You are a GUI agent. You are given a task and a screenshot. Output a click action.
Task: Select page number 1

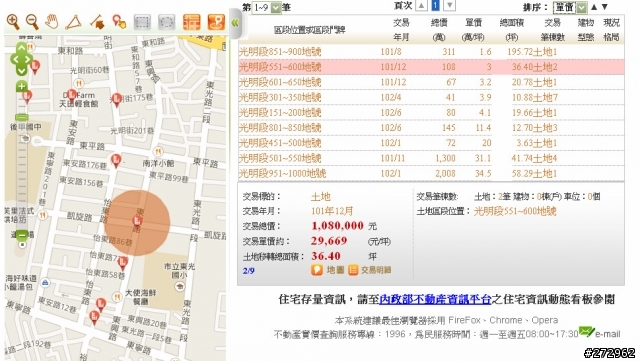(x=435, y=6)
